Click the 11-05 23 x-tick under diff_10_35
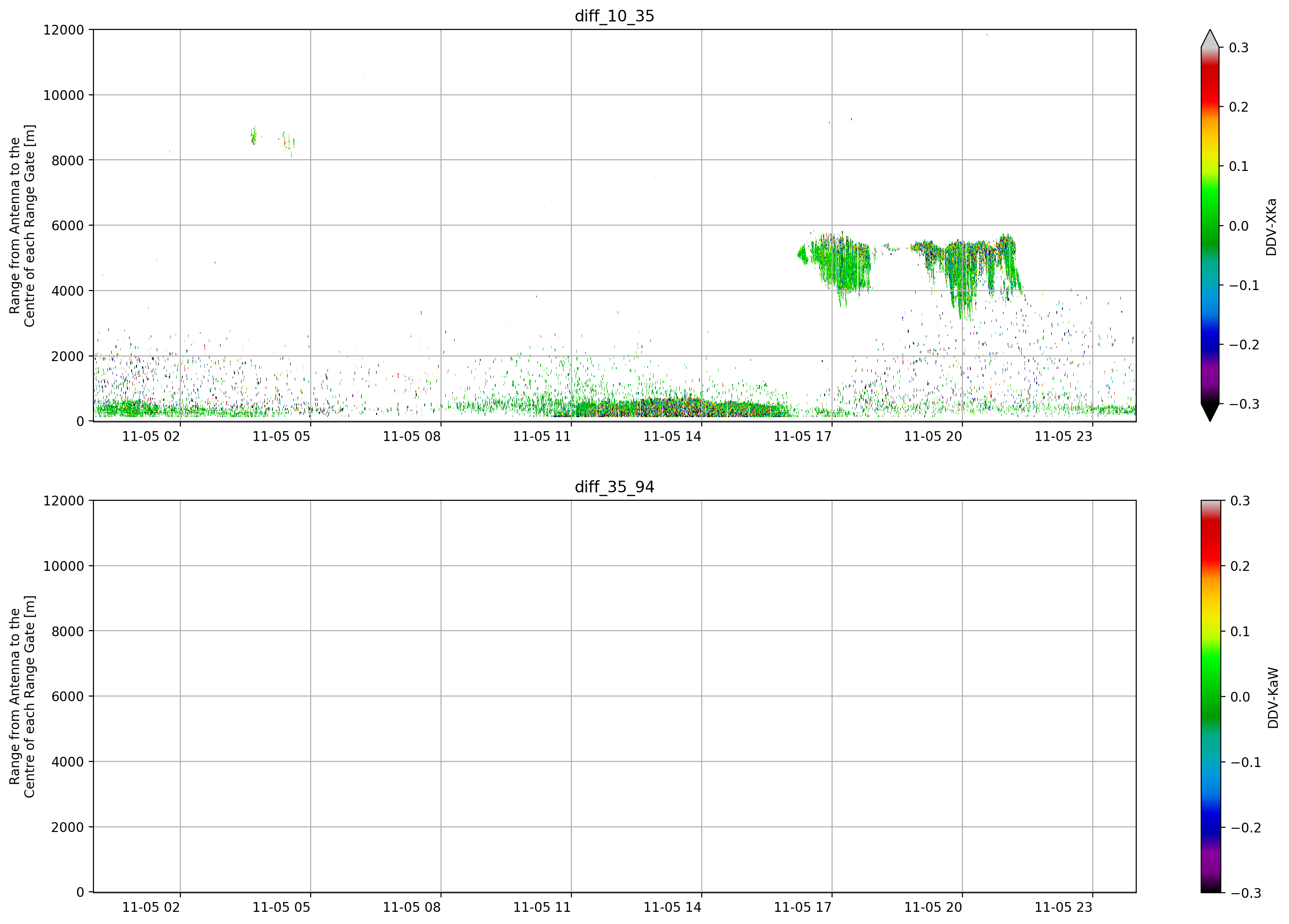1289x924 pixels. coord(1063,436)
